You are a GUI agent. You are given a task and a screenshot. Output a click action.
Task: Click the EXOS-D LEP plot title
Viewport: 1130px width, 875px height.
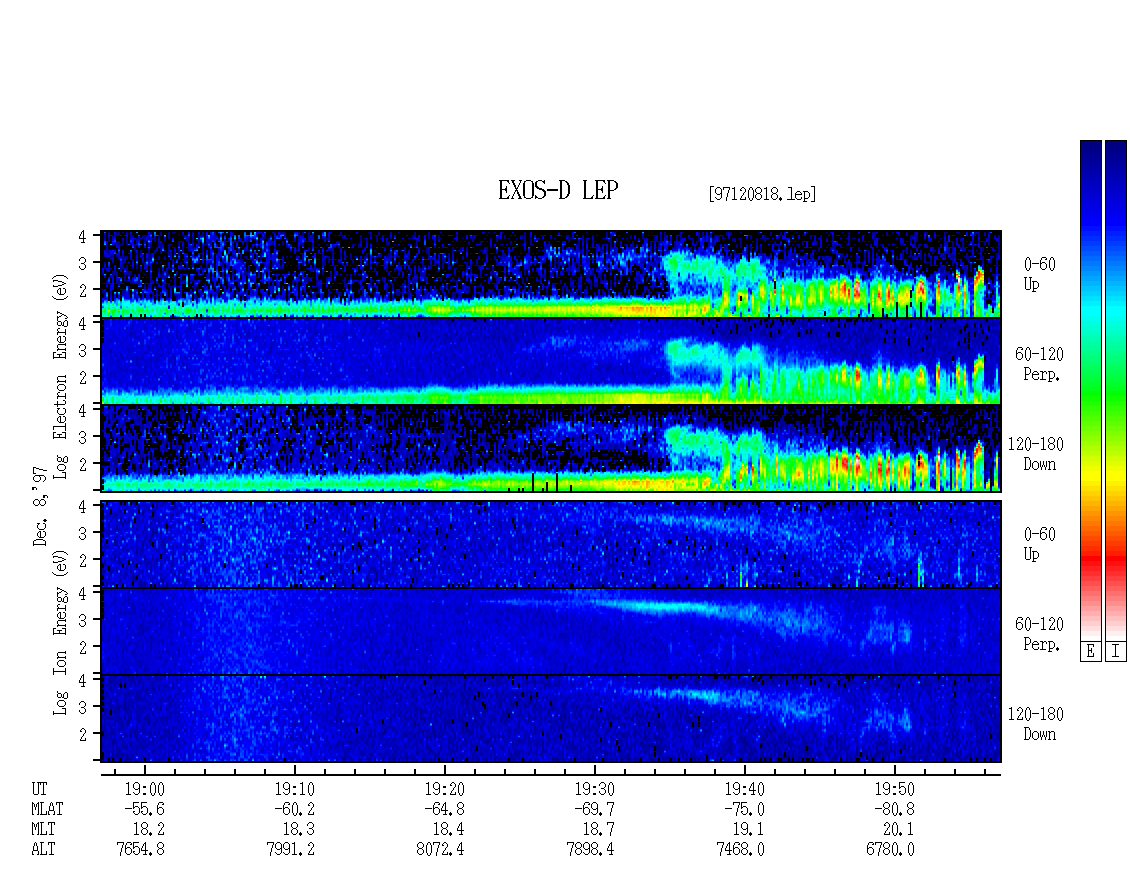click(558, 190)
